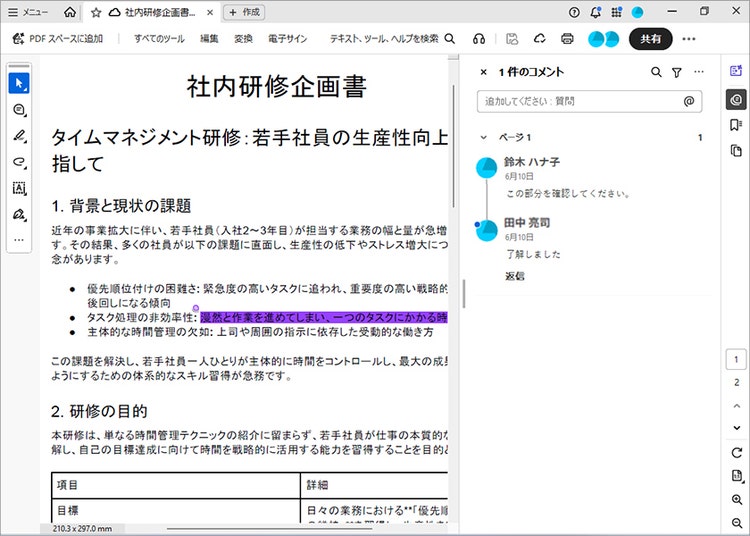Open the notifications bell
This screenshot has width=750, height=536.
pyautogui.click(x=595, y=12)
